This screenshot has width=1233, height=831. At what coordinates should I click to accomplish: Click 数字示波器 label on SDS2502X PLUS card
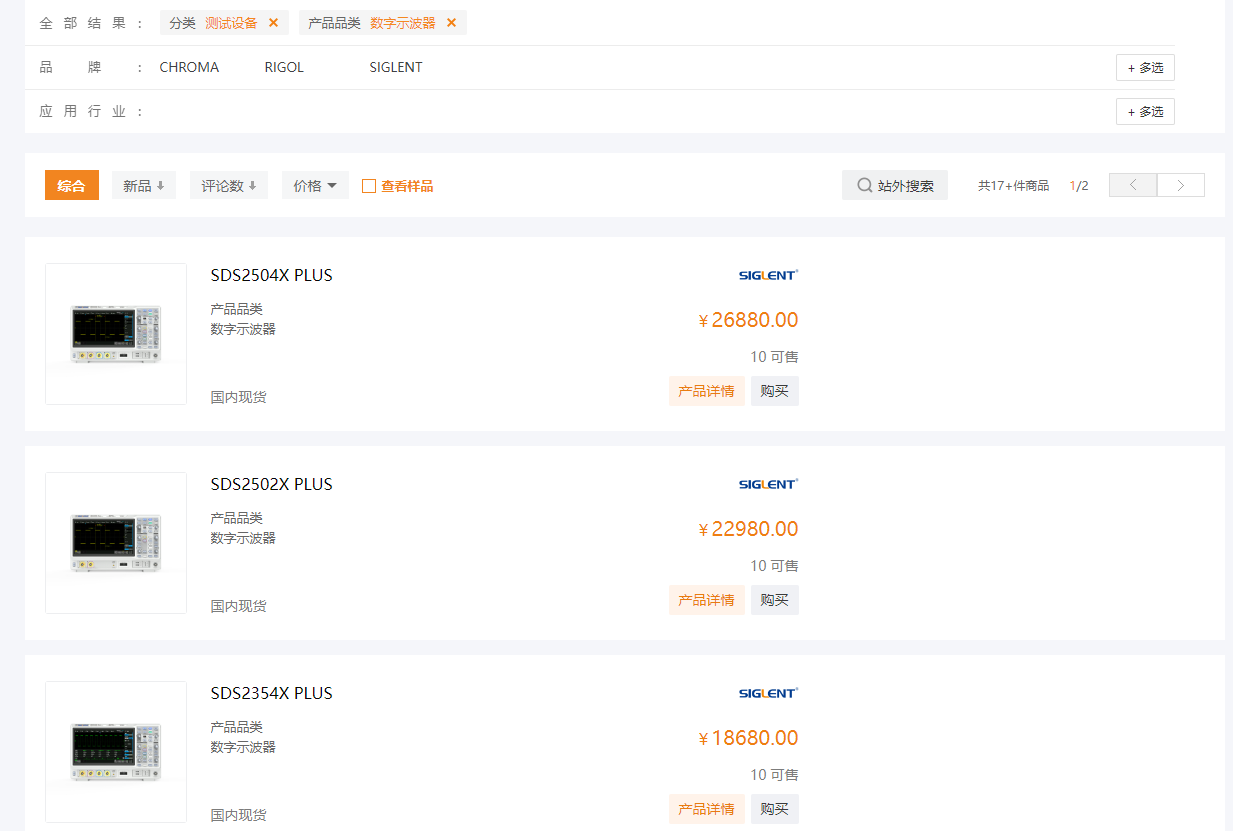[x=243, y=538]
